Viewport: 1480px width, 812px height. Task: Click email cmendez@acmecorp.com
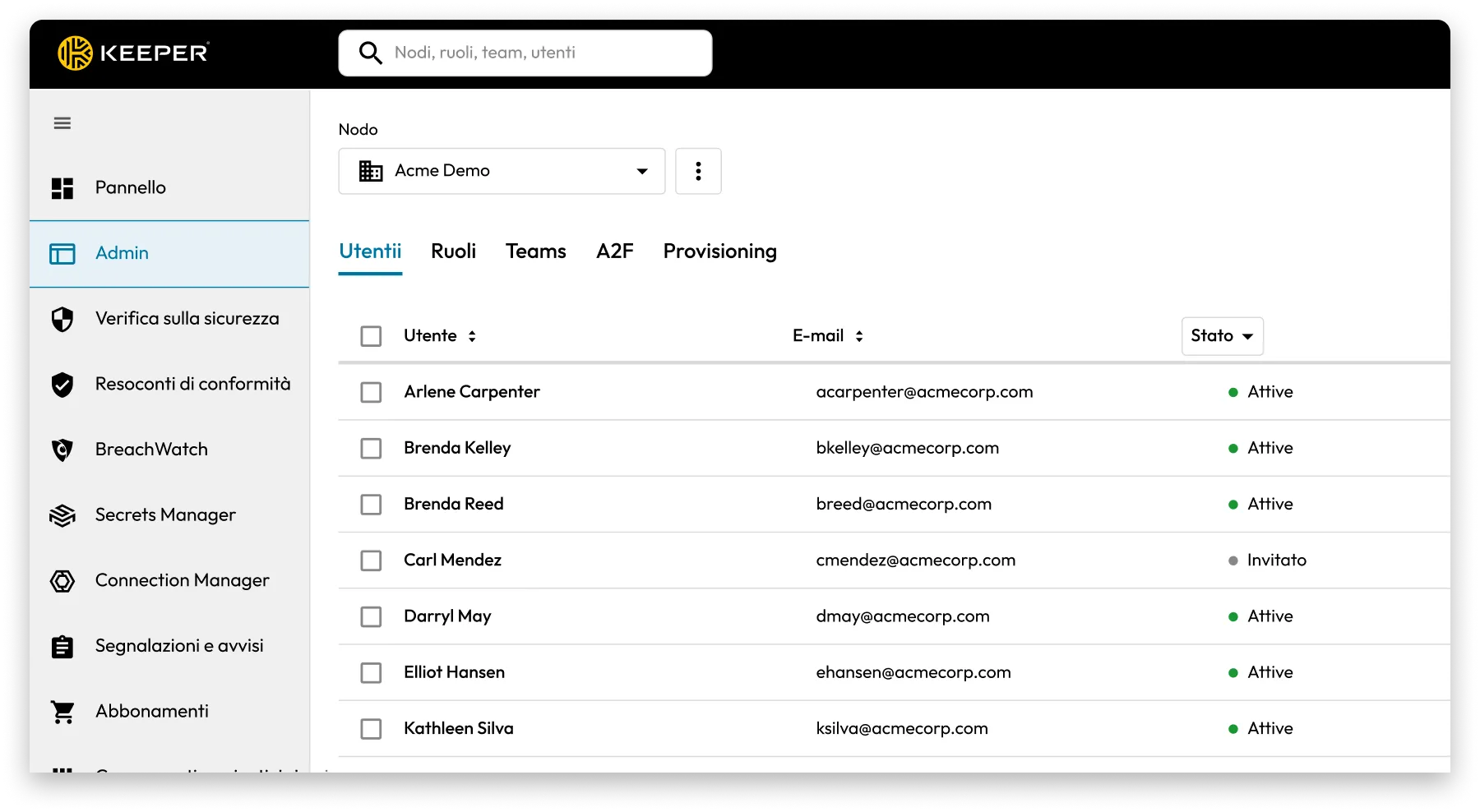(x=916, y=561)
